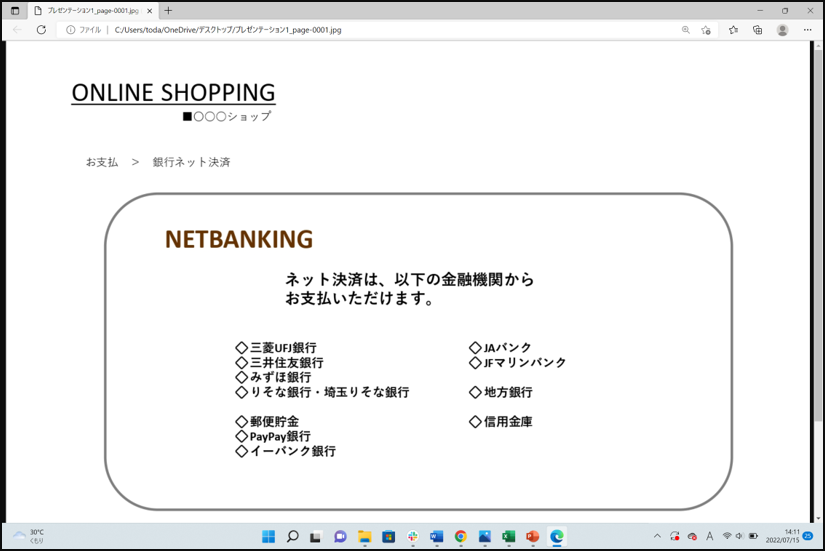Click the ■○○○ショップ subtitle
825x551 pixels.
click(227, 116)
